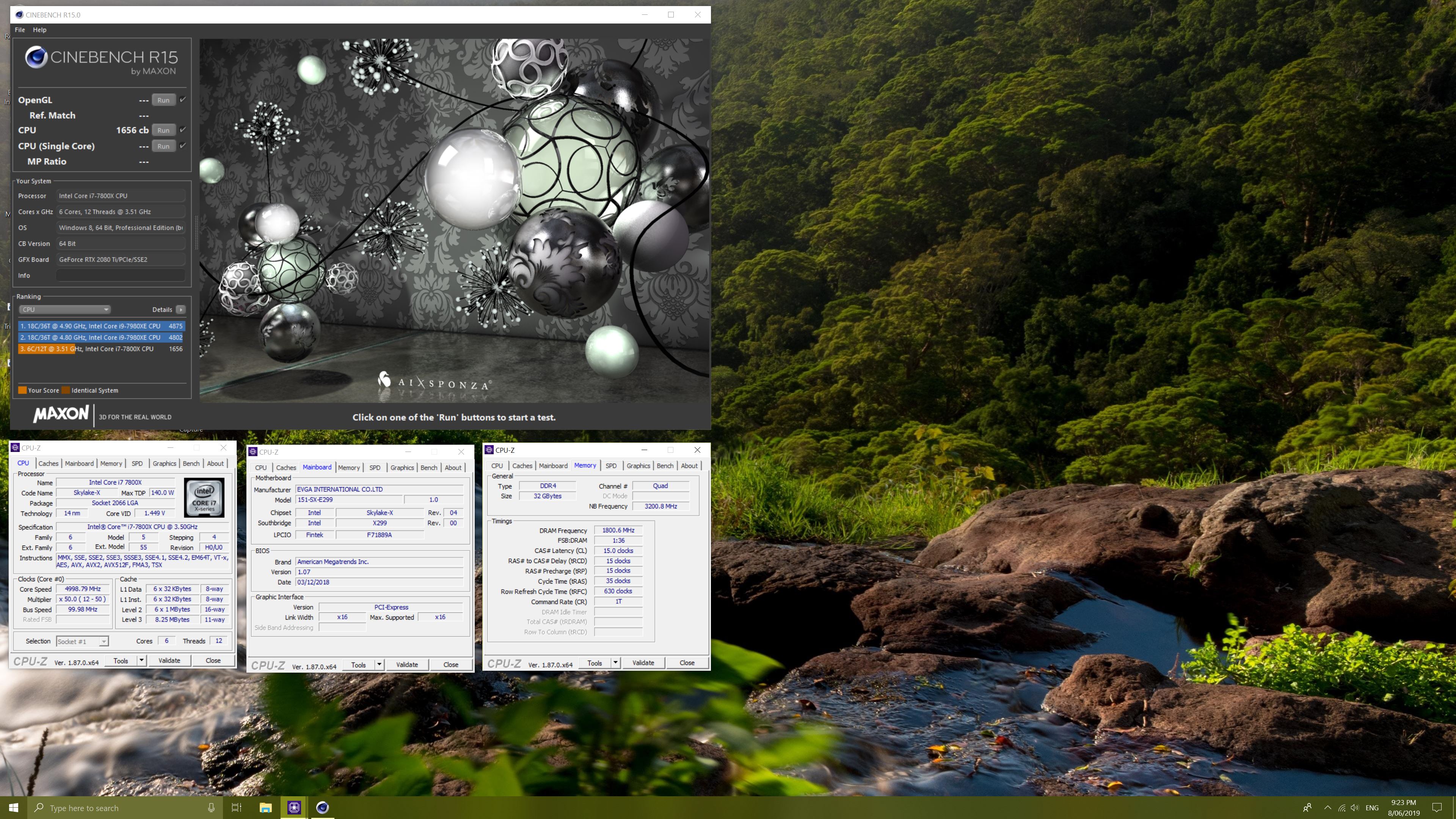Click the rendered Cinebench scene image

pos(455,220)
